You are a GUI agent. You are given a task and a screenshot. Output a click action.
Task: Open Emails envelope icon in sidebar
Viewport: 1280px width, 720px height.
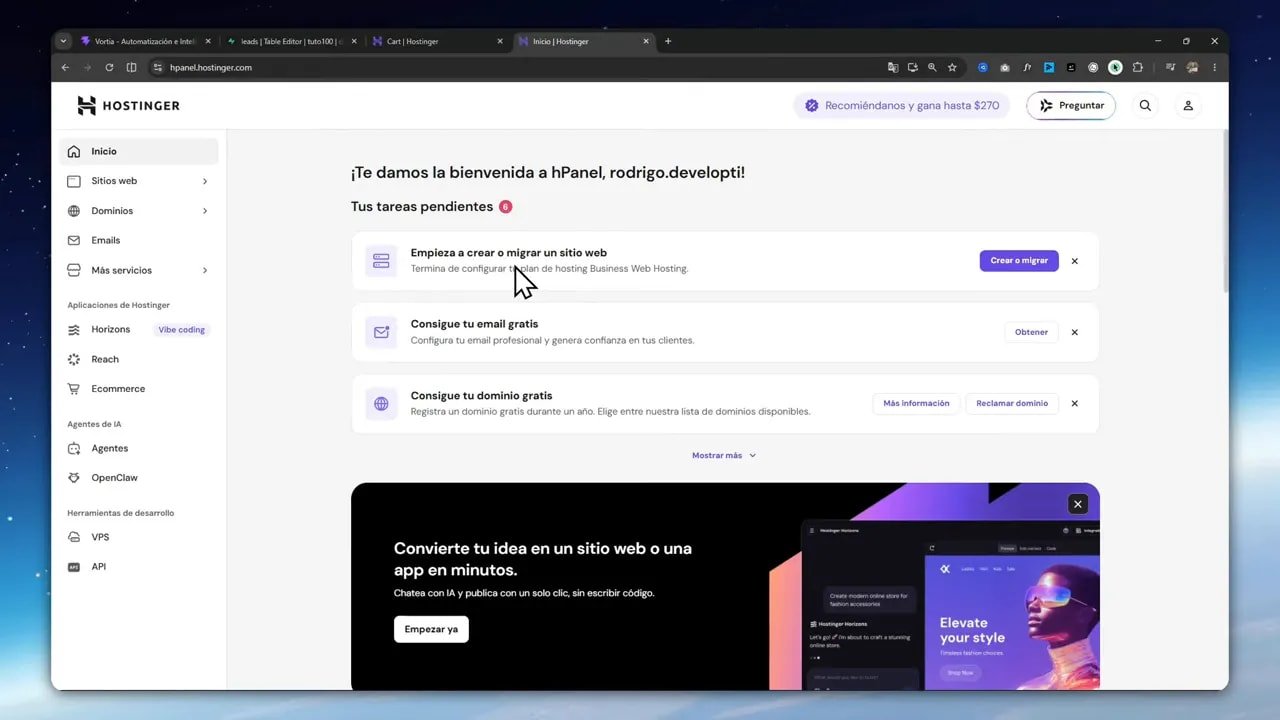[74, 240]
